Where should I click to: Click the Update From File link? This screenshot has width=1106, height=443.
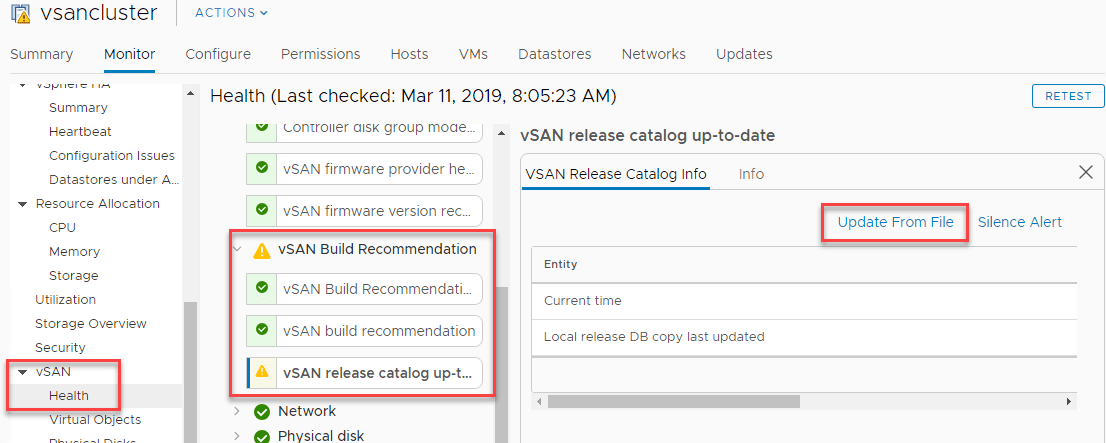tap(895, 222)
